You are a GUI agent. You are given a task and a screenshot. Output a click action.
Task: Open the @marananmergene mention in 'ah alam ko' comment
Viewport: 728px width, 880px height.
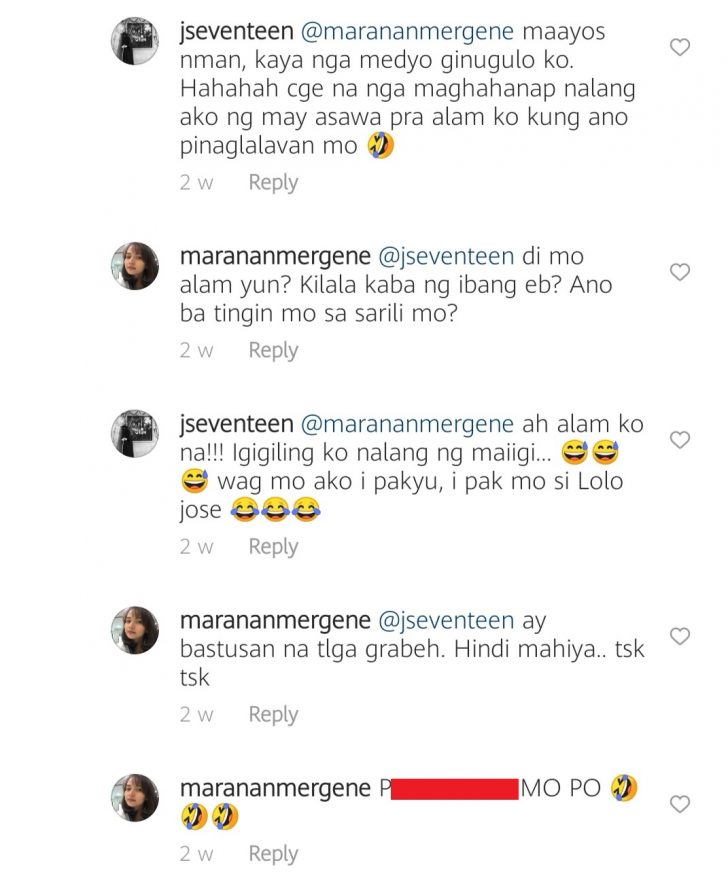[408, 424]
